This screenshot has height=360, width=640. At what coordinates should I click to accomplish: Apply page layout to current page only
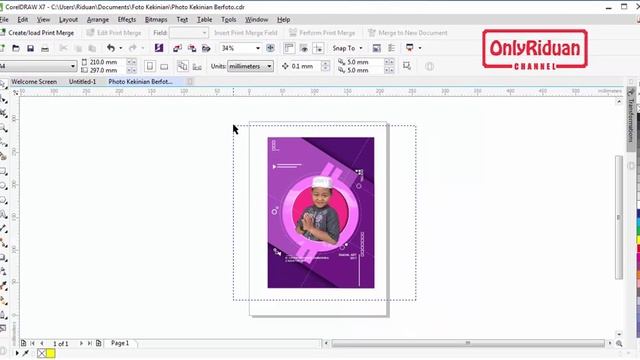tap(197, 66)
